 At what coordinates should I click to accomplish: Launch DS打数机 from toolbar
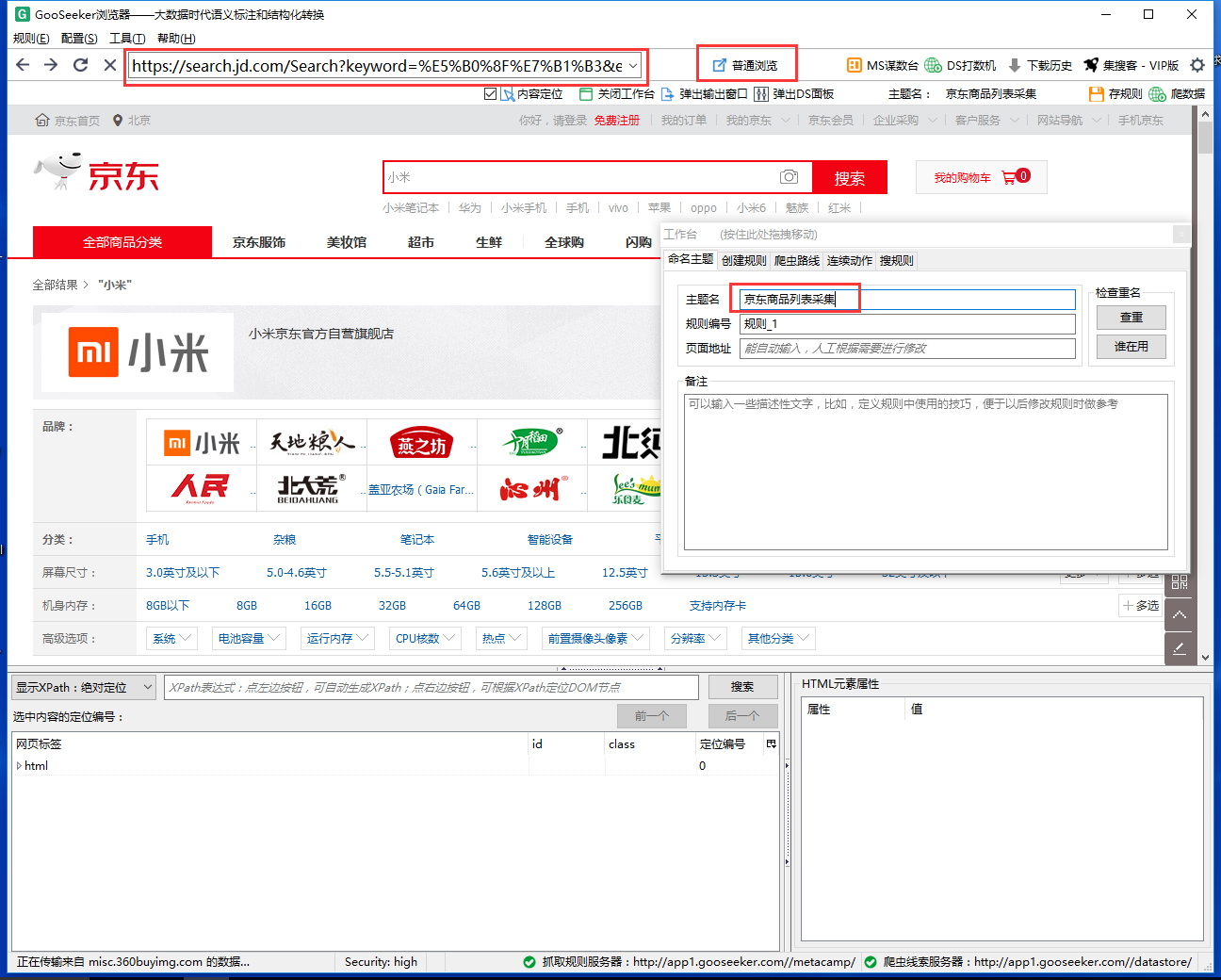pyautogui.click(x=960, y=65)
